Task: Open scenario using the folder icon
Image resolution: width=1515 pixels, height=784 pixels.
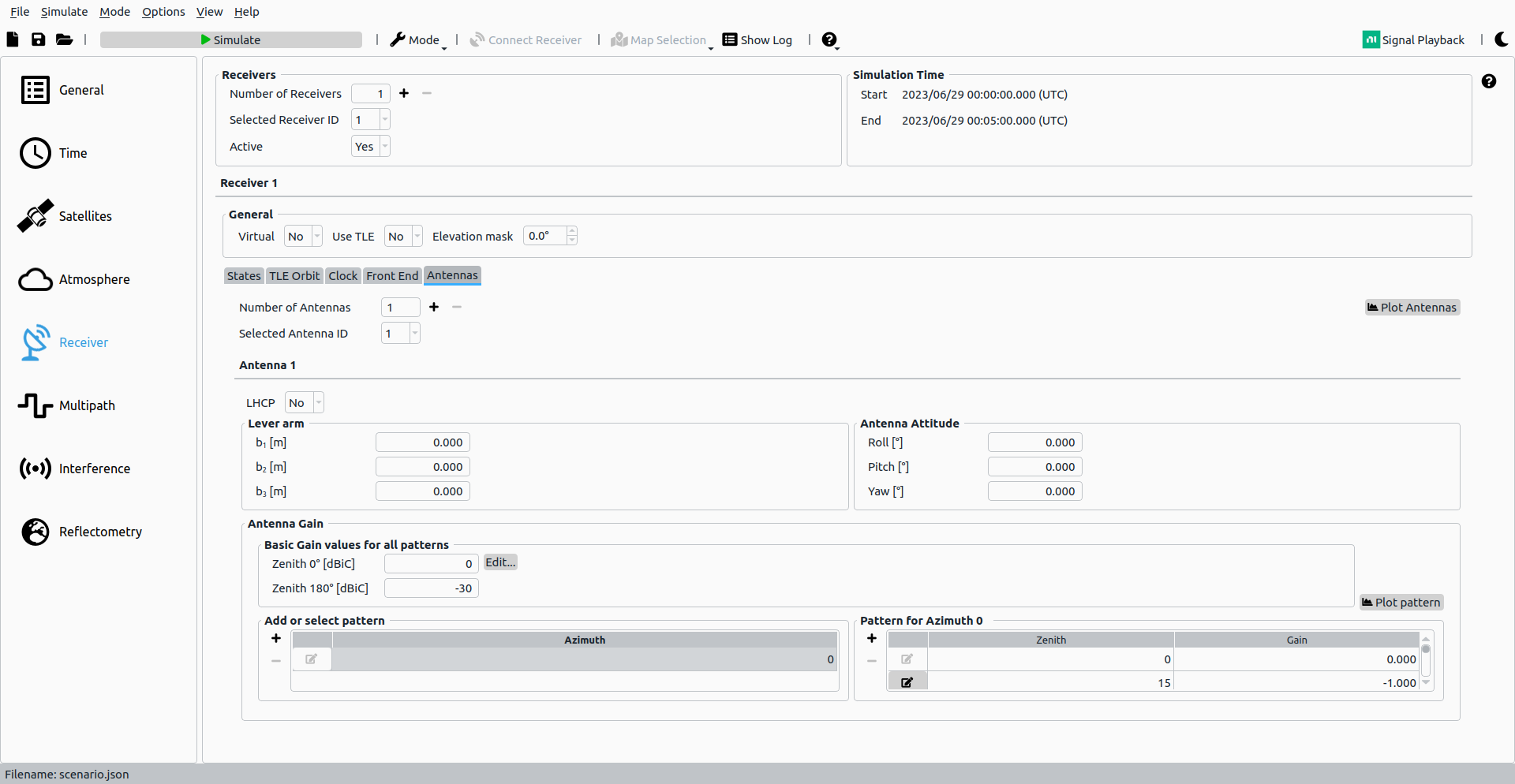Action: 64,39
